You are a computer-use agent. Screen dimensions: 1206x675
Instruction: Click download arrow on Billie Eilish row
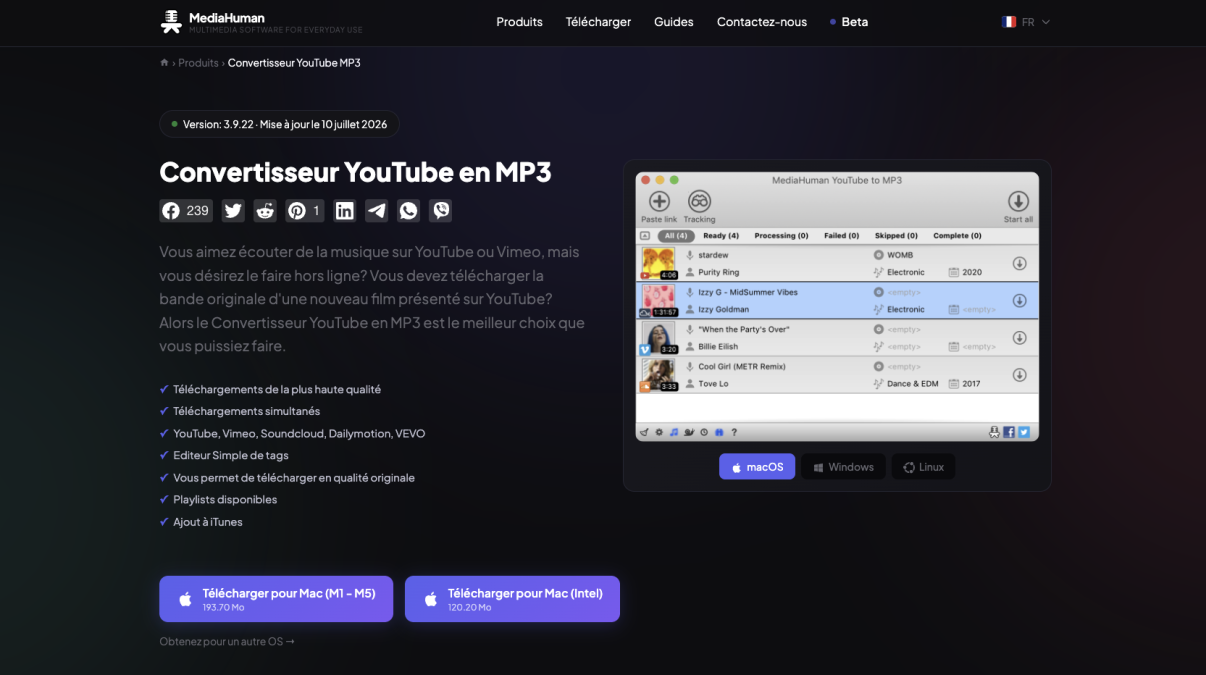1019,338
